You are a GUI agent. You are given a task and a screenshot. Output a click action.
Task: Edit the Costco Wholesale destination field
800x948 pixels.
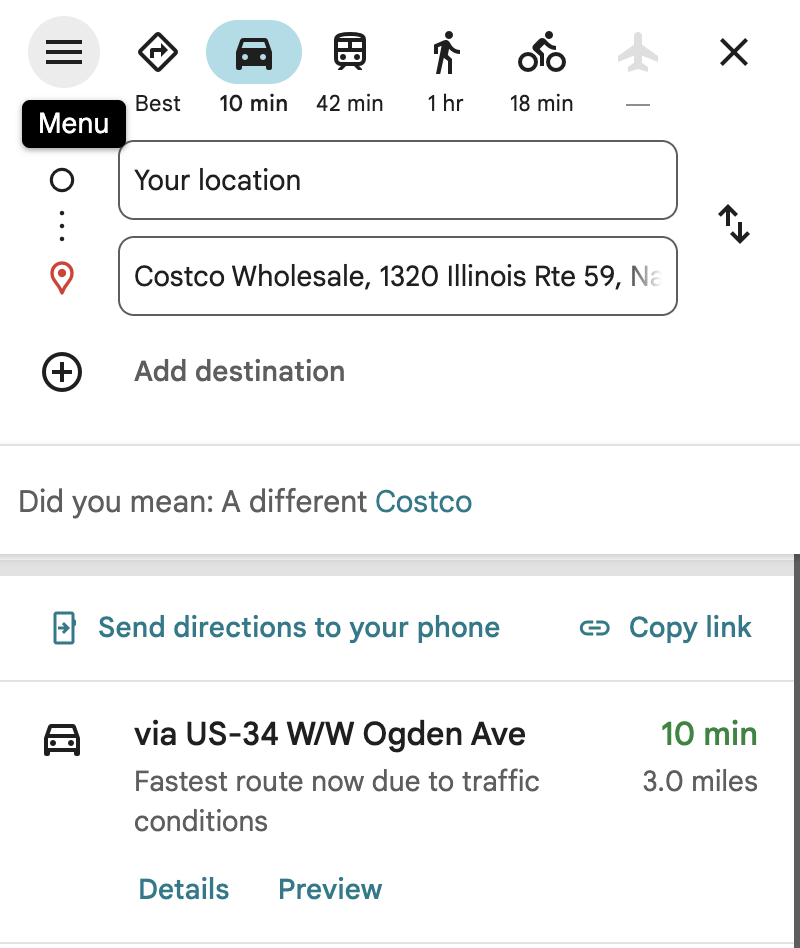[398, 276]
